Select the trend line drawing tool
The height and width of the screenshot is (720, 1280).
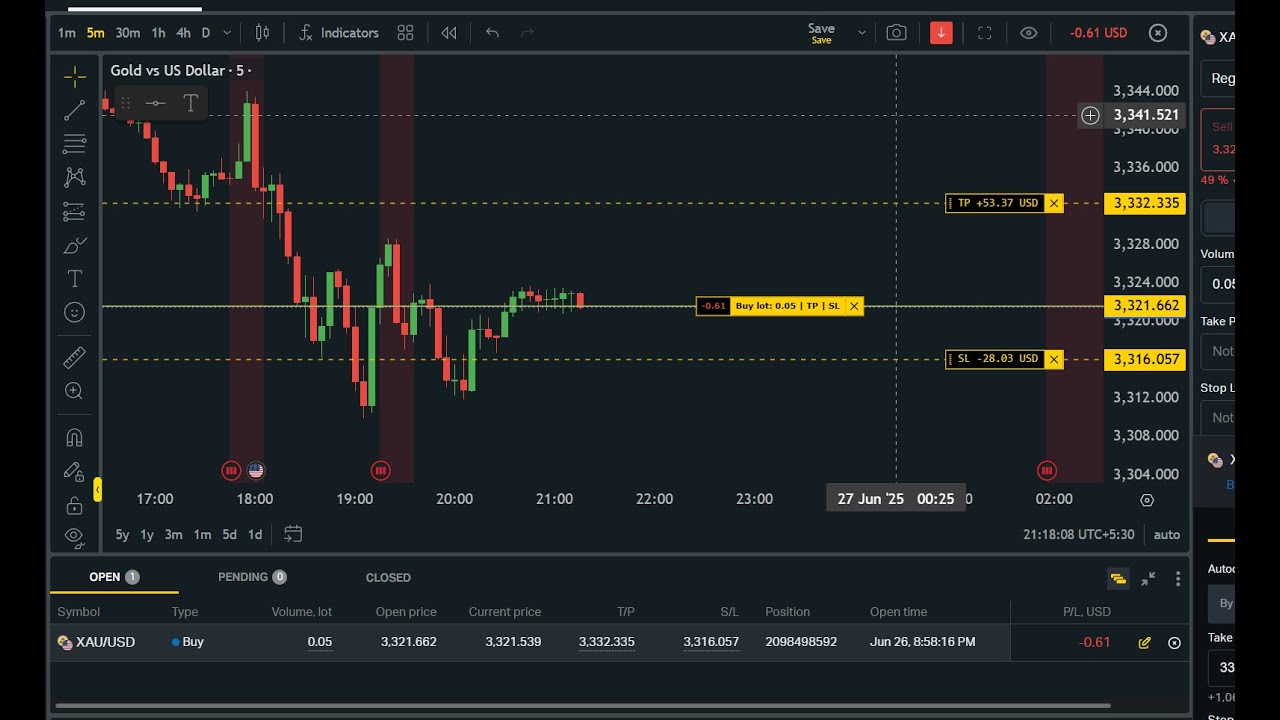point(74,111)
